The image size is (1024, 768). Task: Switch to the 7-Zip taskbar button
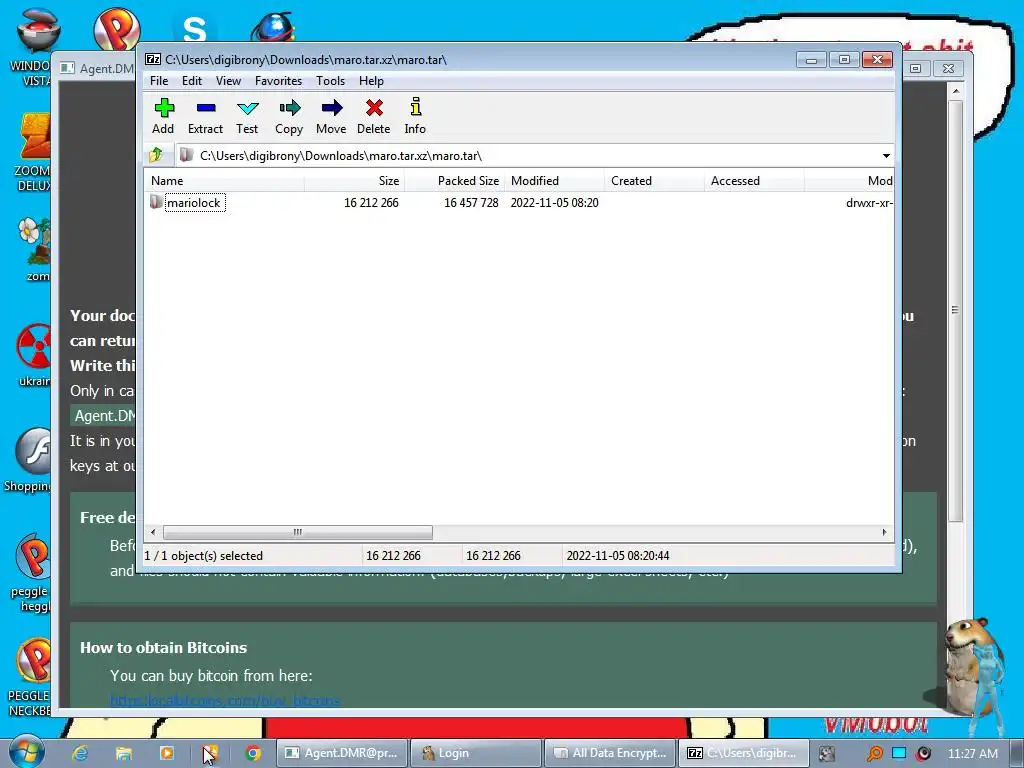tap(744, 753)
